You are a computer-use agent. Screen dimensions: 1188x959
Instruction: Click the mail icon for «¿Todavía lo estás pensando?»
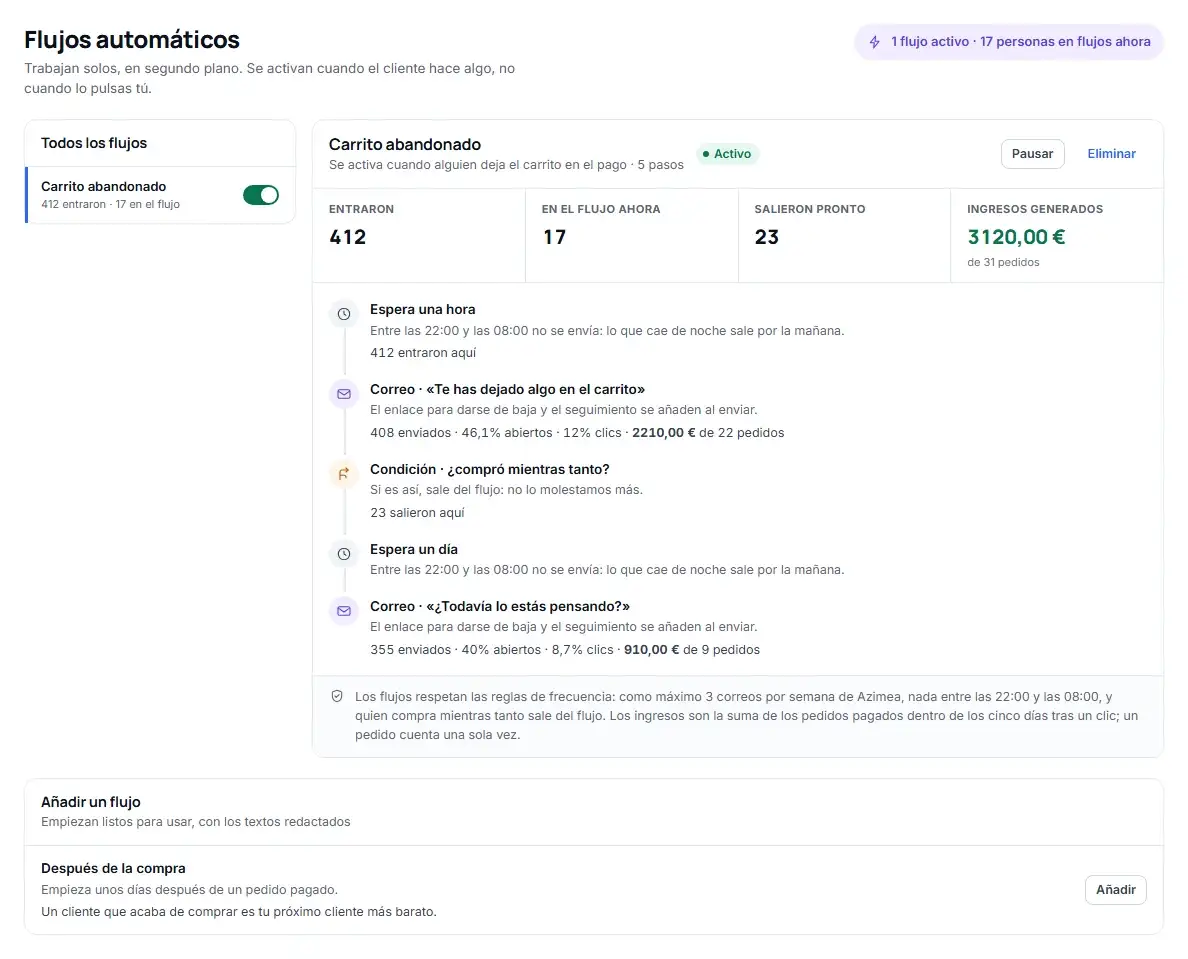(x=344, y=611)
